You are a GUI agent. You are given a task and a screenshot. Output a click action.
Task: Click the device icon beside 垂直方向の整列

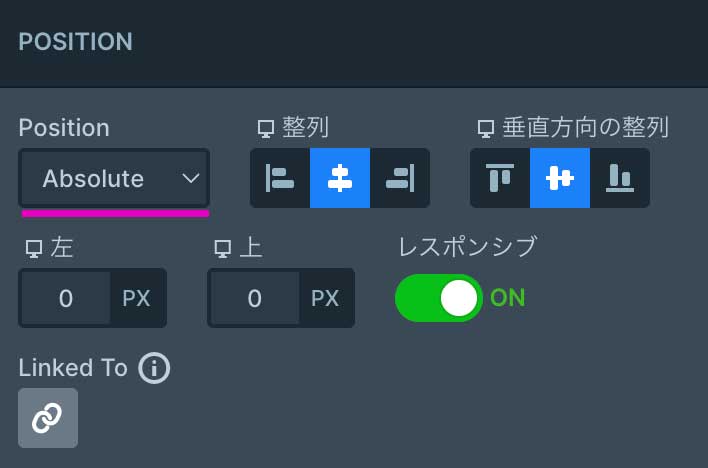tap(486, 129)
